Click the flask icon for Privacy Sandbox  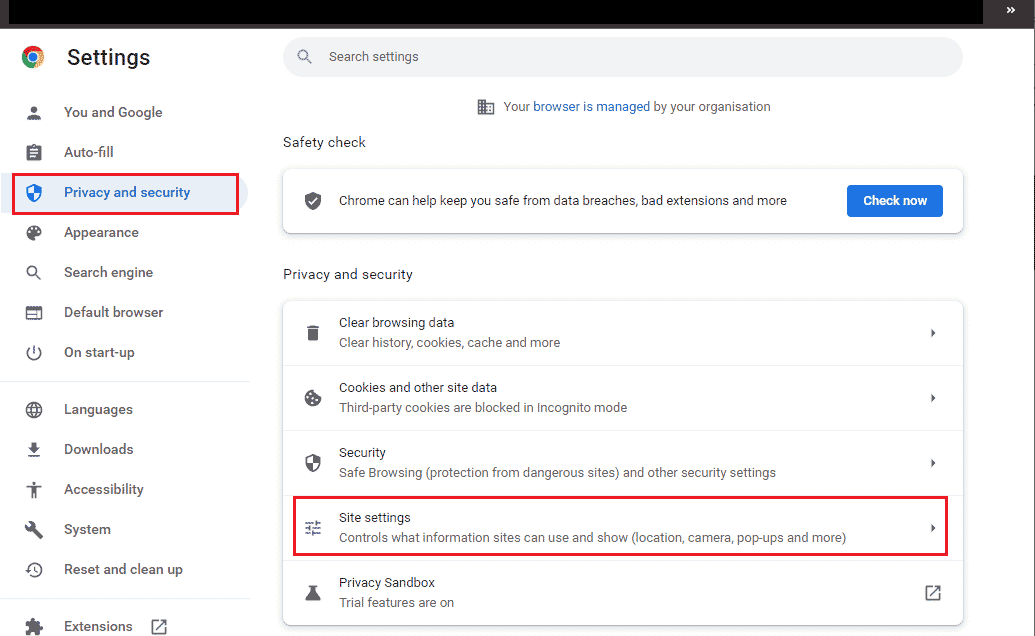tap(313, 593)
